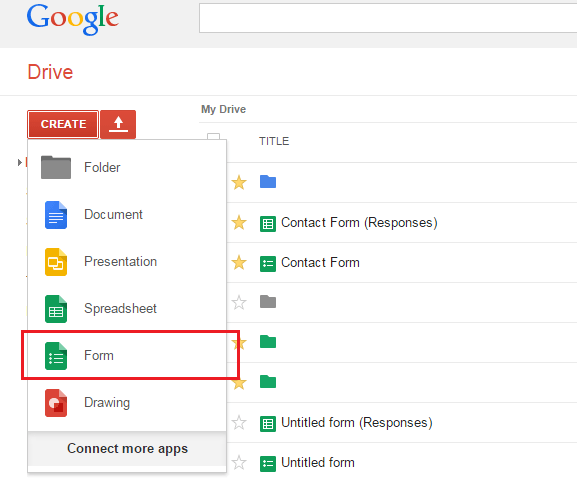The image size is (577, 482).
Task: Star the Untitled form (Responses) file
Action: click(x=239, y=423)
